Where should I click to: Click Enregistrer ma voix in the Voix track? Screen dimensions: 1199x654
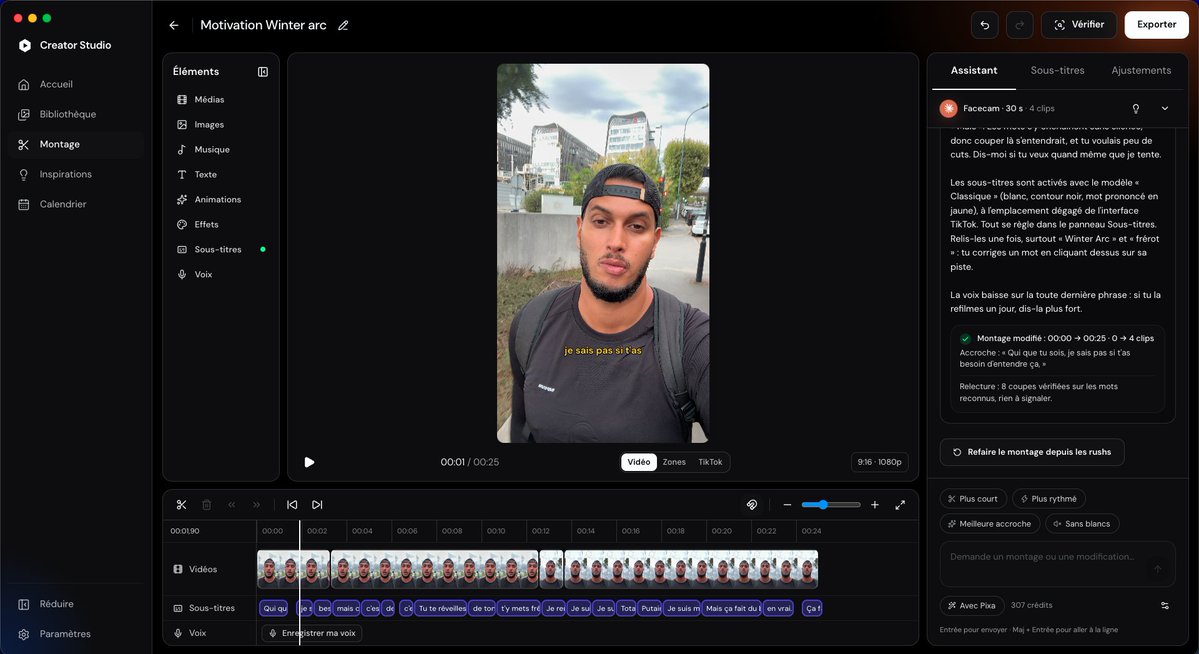(312, 633)
